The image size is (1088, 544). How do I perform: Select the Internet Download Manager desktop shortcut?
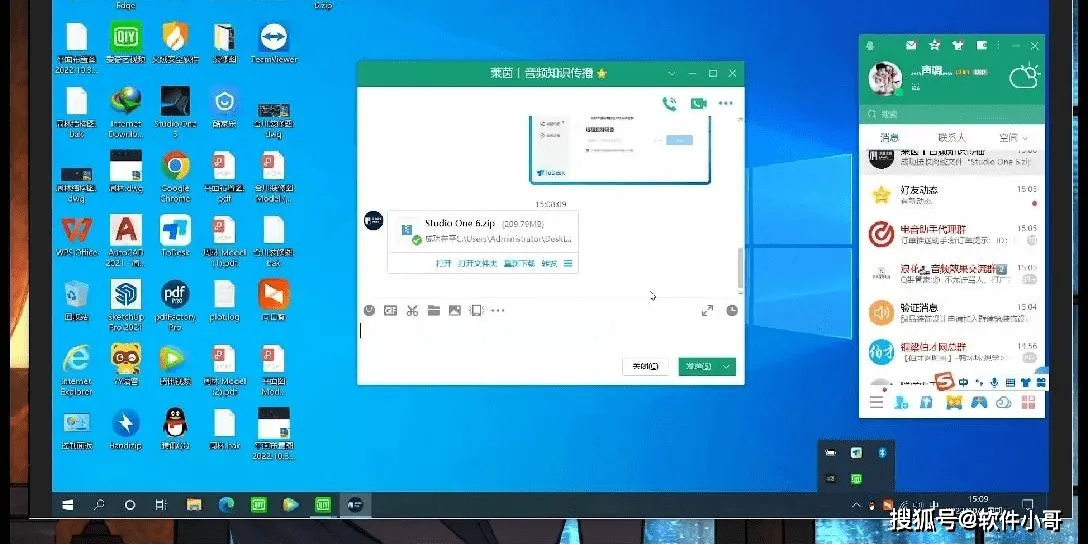pyautogui.click(x=126, y=112)
